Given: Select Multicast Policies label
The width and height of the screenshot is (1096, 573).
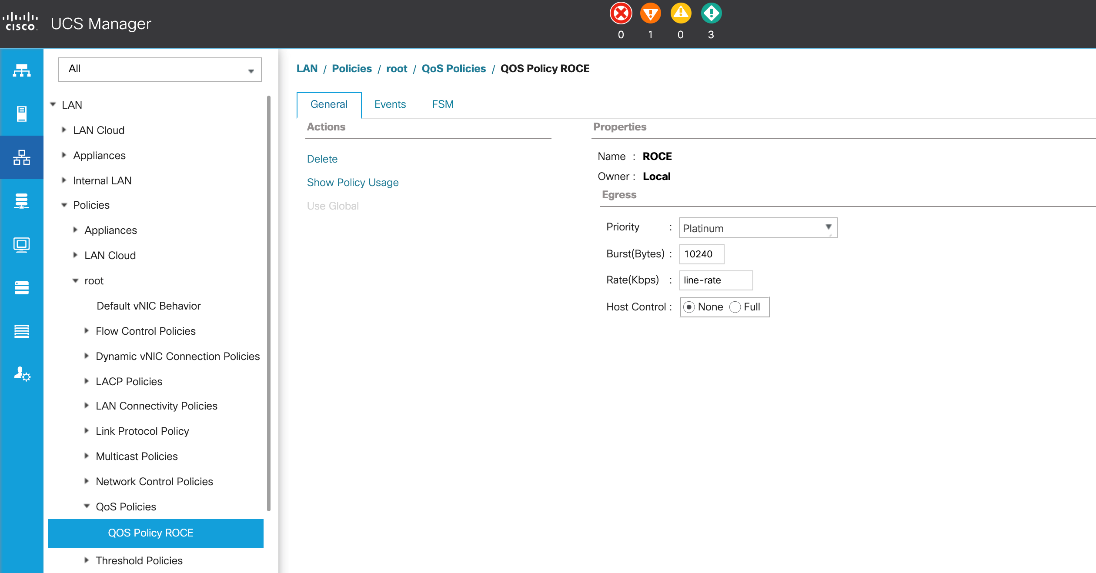Looking at the screenshot, I should coord(137,456).
